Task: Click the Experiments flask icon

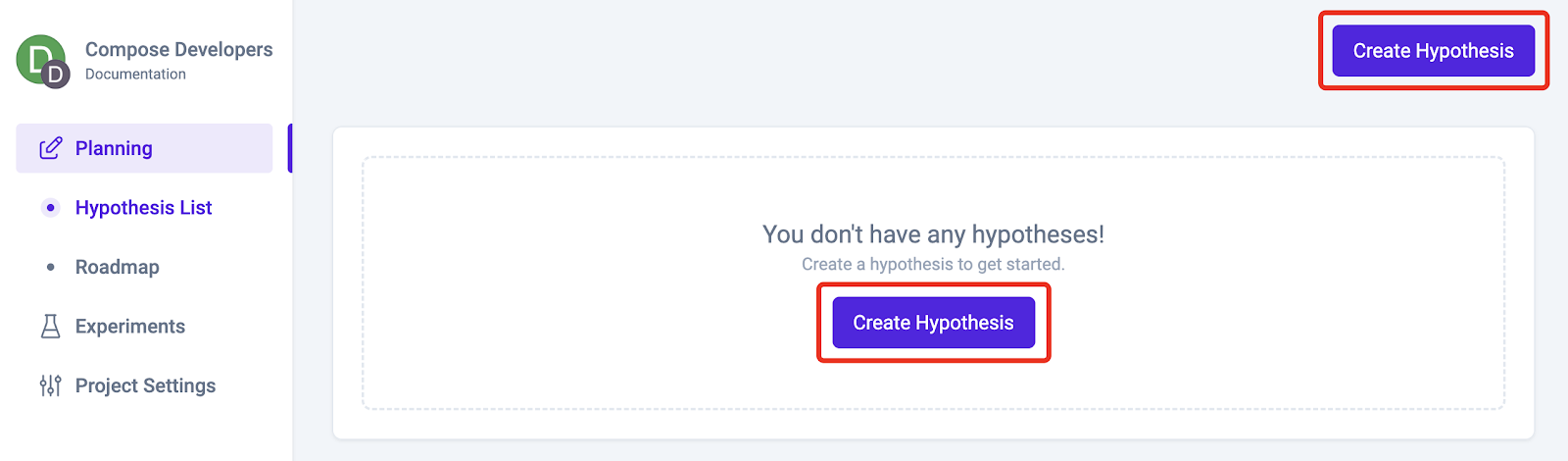Action: [x=50, y=327]
